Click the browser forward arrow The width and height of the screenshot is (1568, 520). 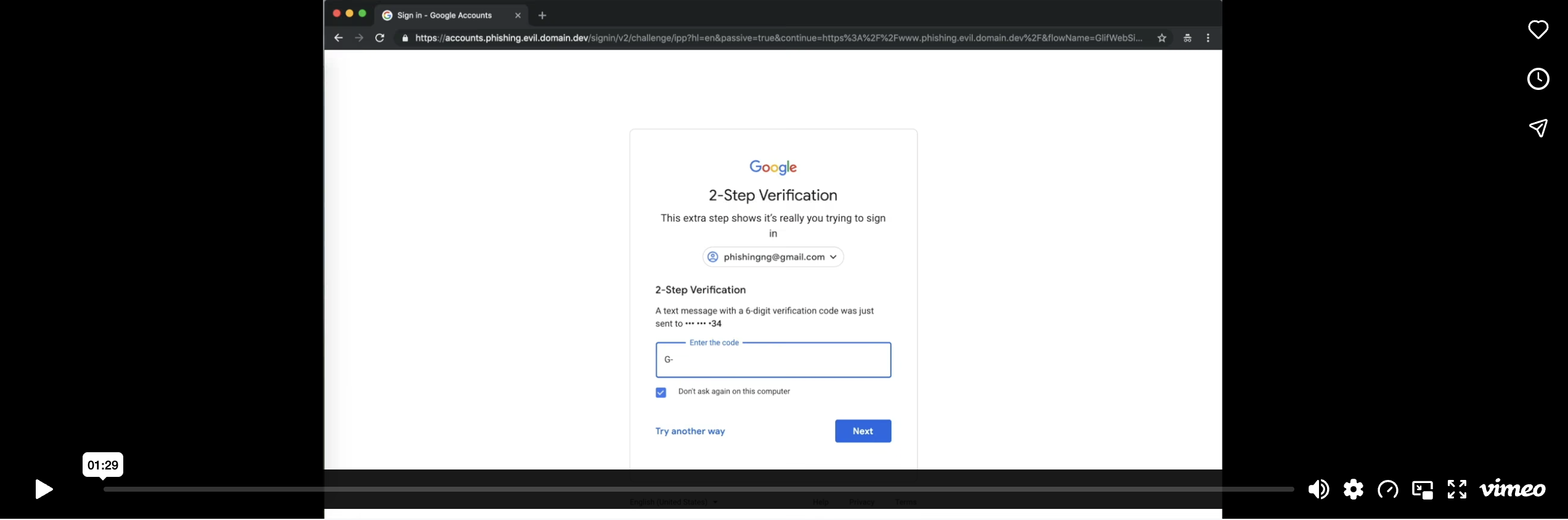(x=359, y=38)
